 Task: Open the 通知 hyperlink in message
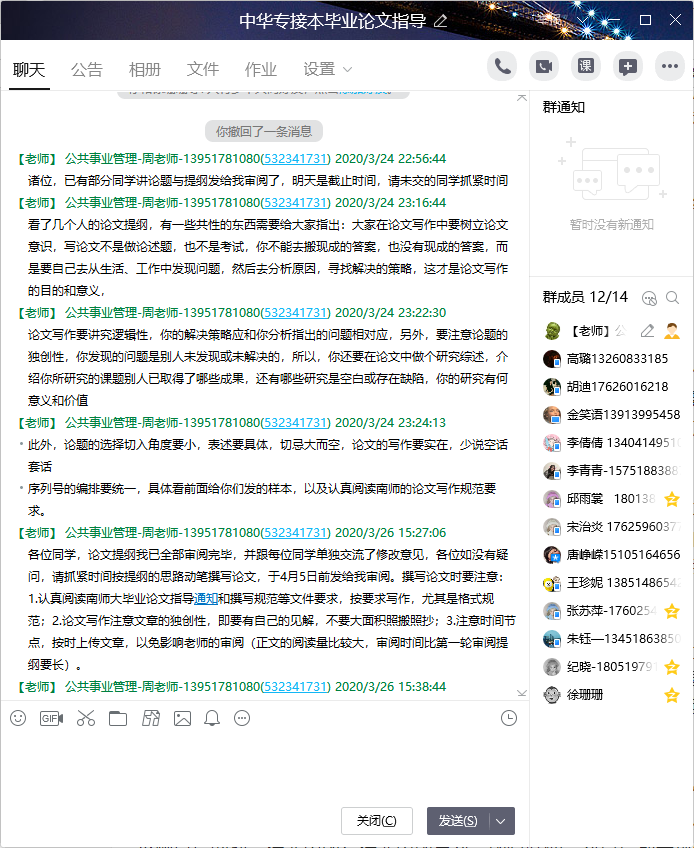click(x=206, y=599)
